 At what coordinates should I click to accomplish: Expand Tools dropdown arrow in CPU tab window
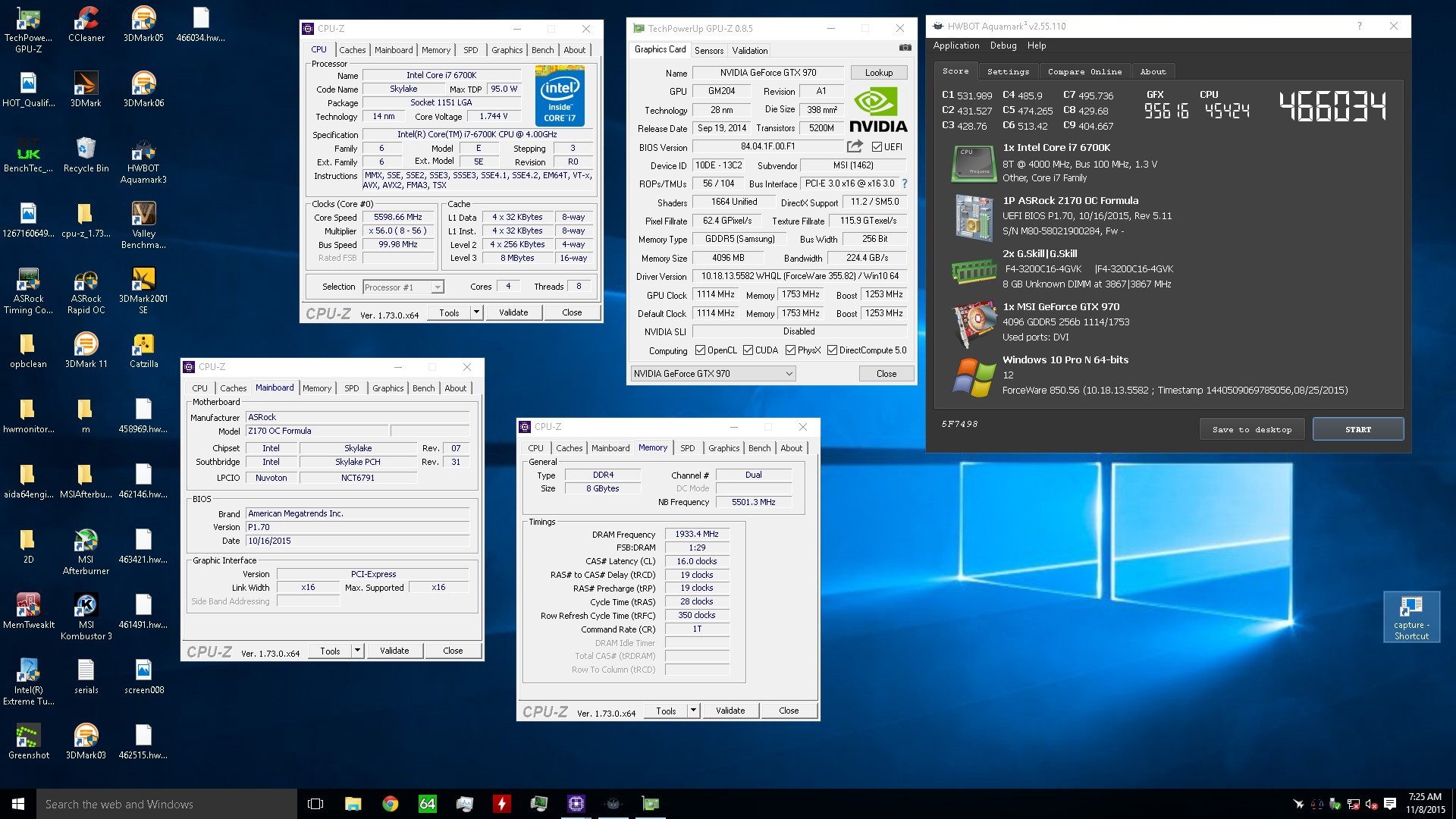pos(476,312)
